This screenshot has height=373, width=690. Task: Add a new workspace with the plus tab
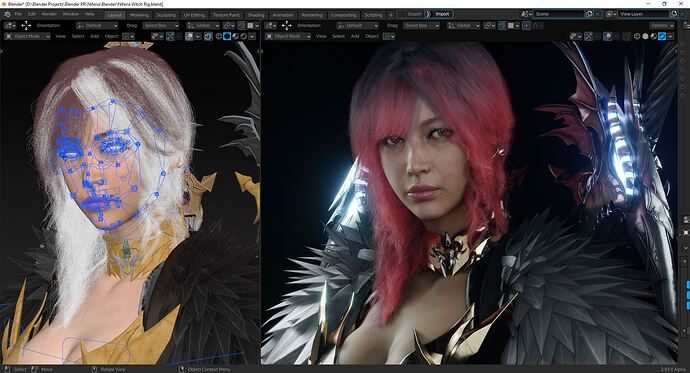tap(391, 15)
